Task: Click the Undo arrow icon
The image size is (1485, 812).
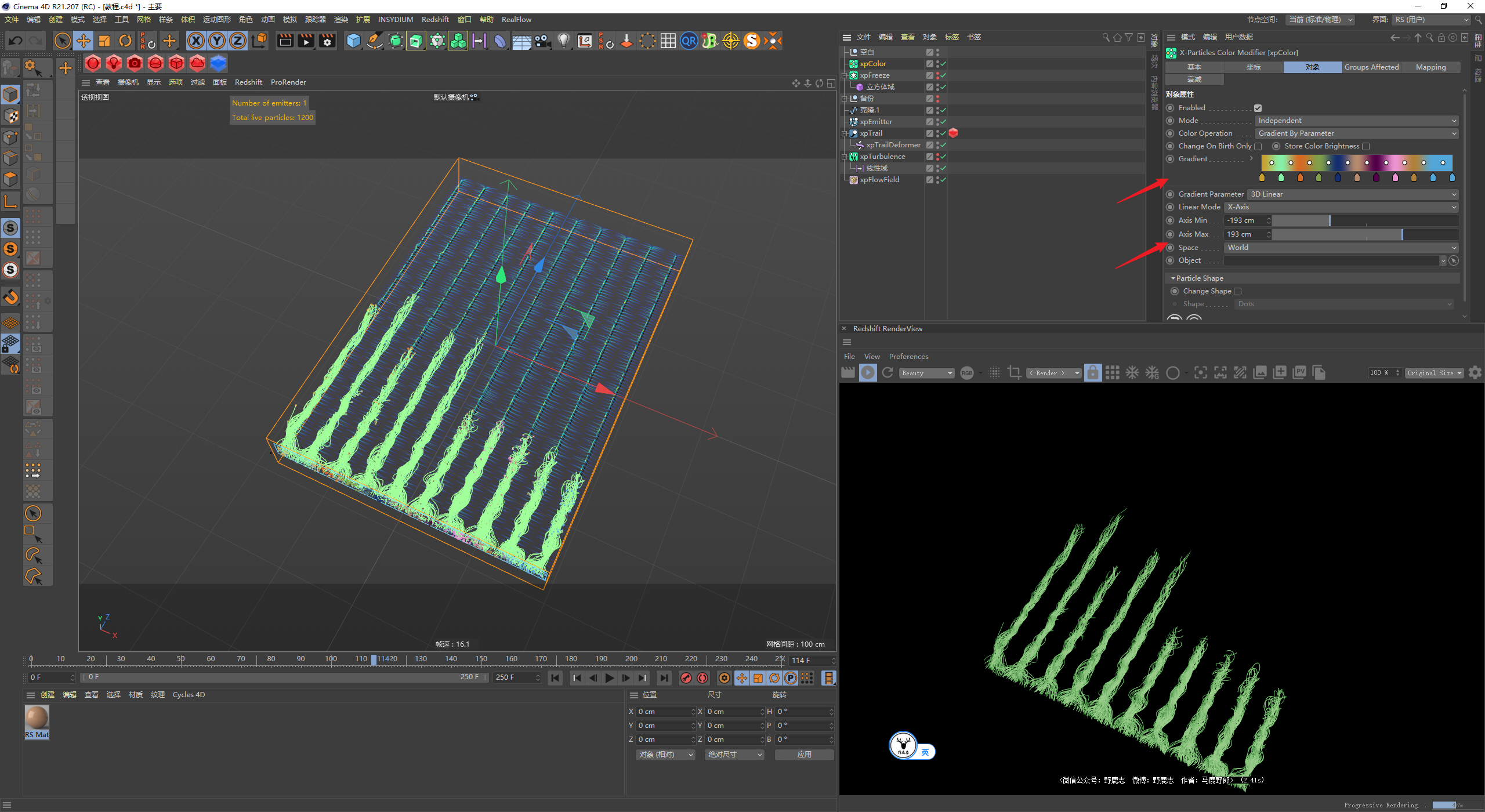Action: point(16,41)
